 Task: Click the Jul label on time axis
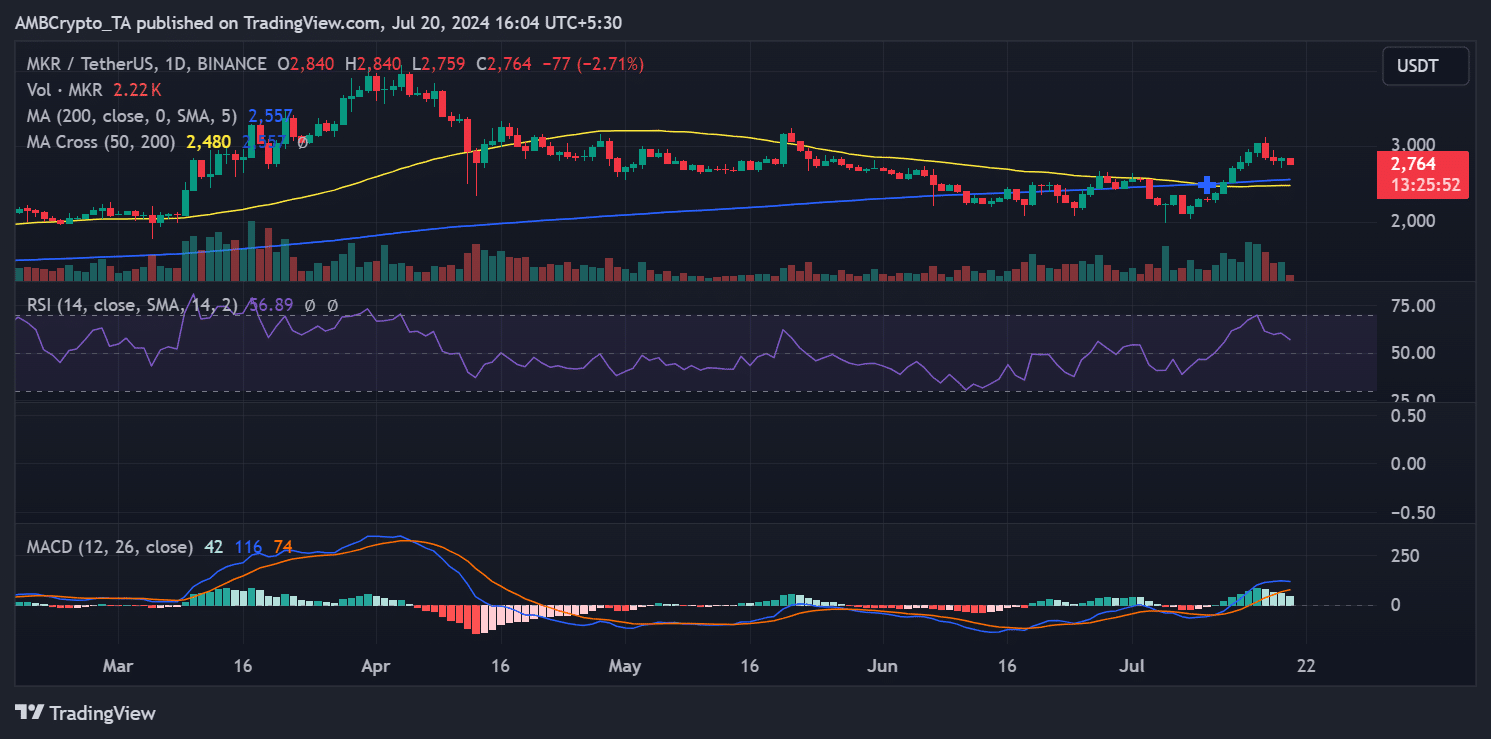(x=1133, y=665)
